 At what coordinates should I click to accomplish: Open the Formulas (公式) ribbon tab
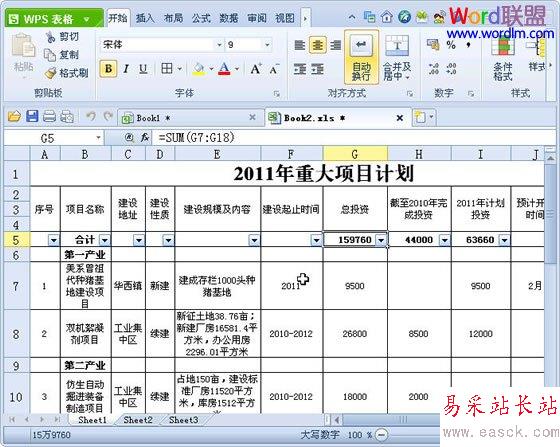click(x=201, y=18)
